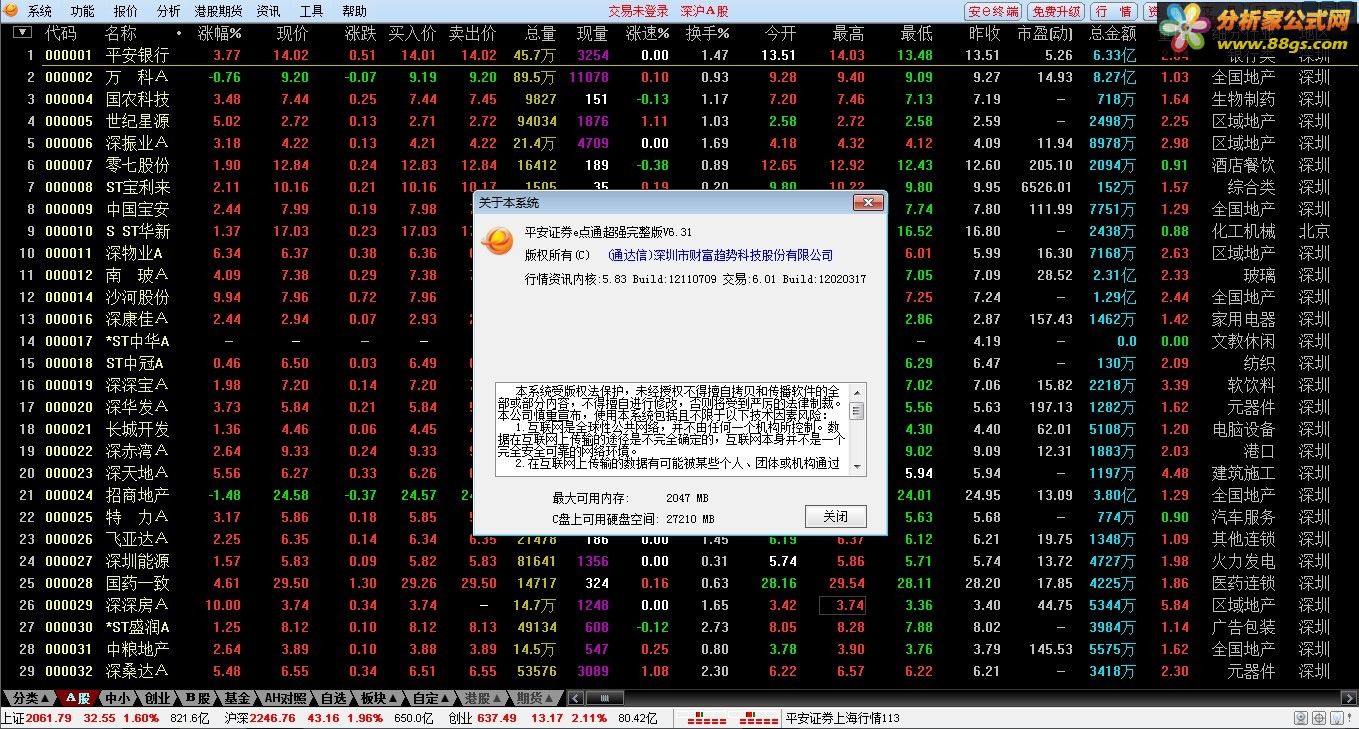Screen dimensions: 1359x729
Task: Sort by the 涨幅% column header
Action: tap(220, 33)
